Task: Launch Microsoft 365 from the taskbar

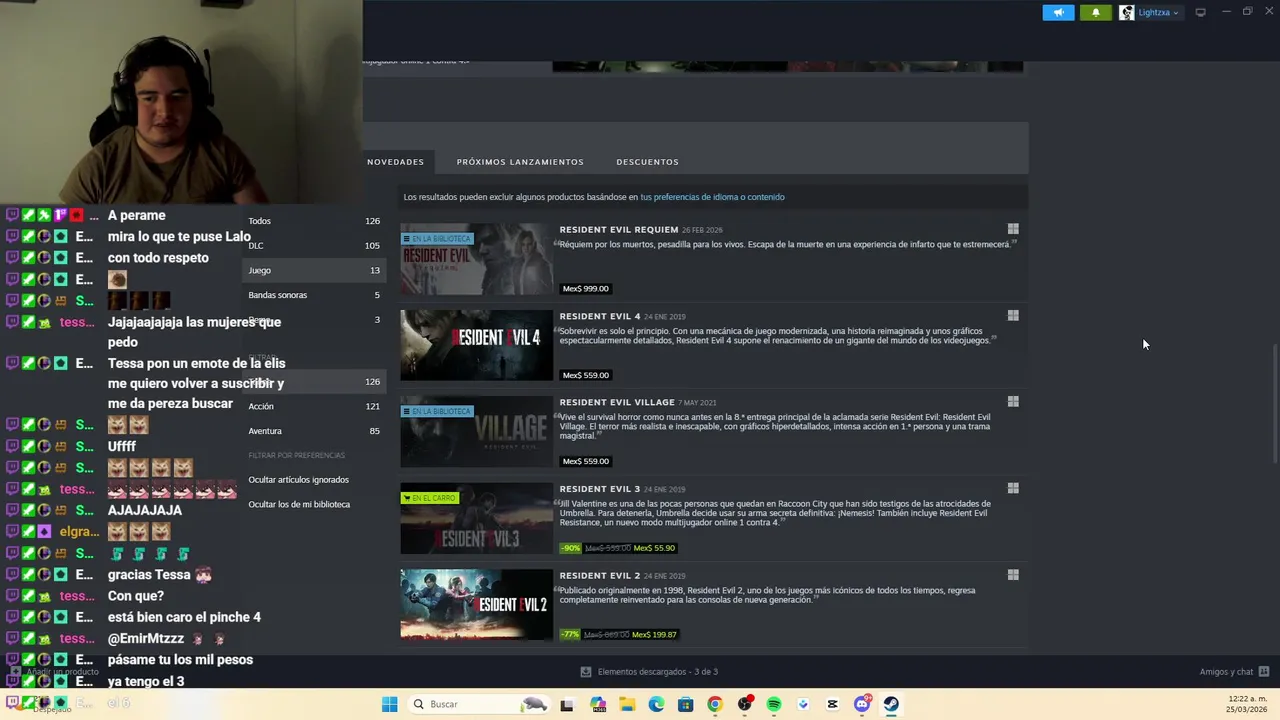Action: [x=598, y=704]
